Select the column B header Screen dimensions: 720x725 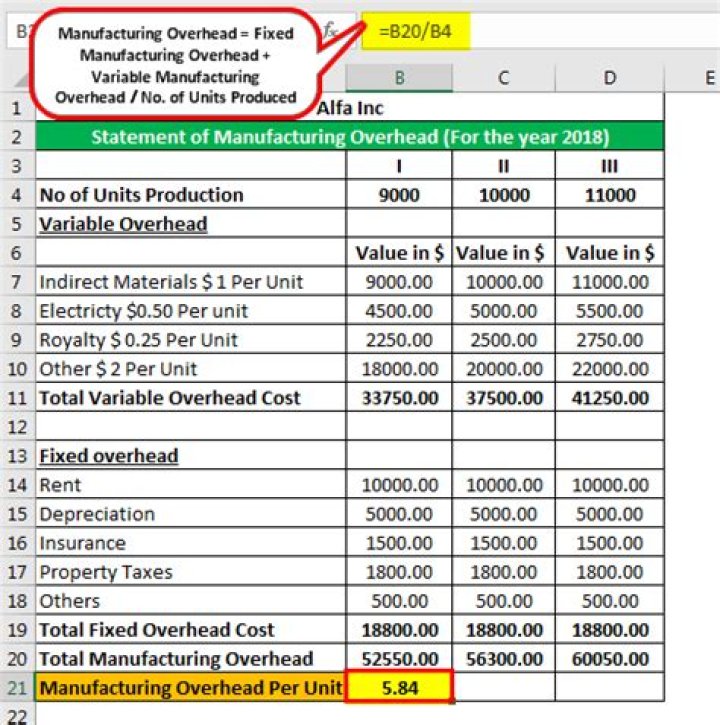[x=399, y=78]
